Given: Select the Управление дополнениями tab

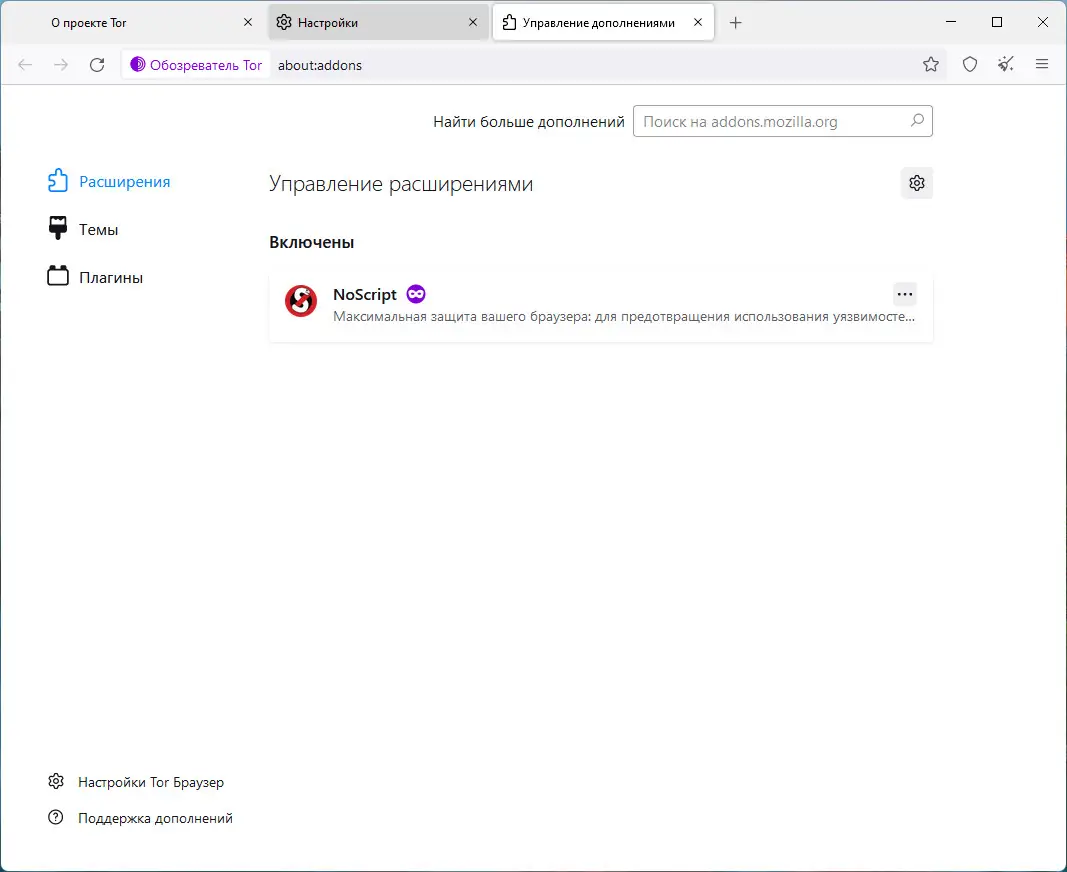Looking at the screenshot, I should click(x=603, y=22).
